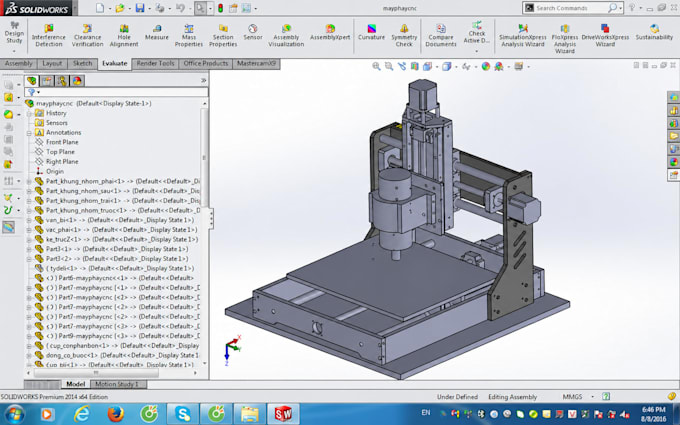
Task: Expand ke_trucZ<1> tree node
Action: [29, 239]
